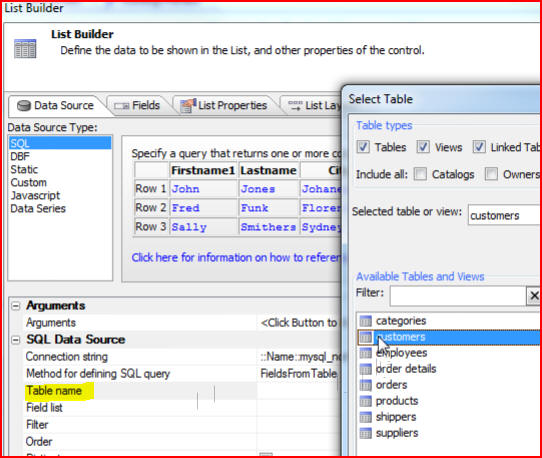
Task: Click the John cell in Row 1
Action: pyautogui.click(x=203, y=189)
